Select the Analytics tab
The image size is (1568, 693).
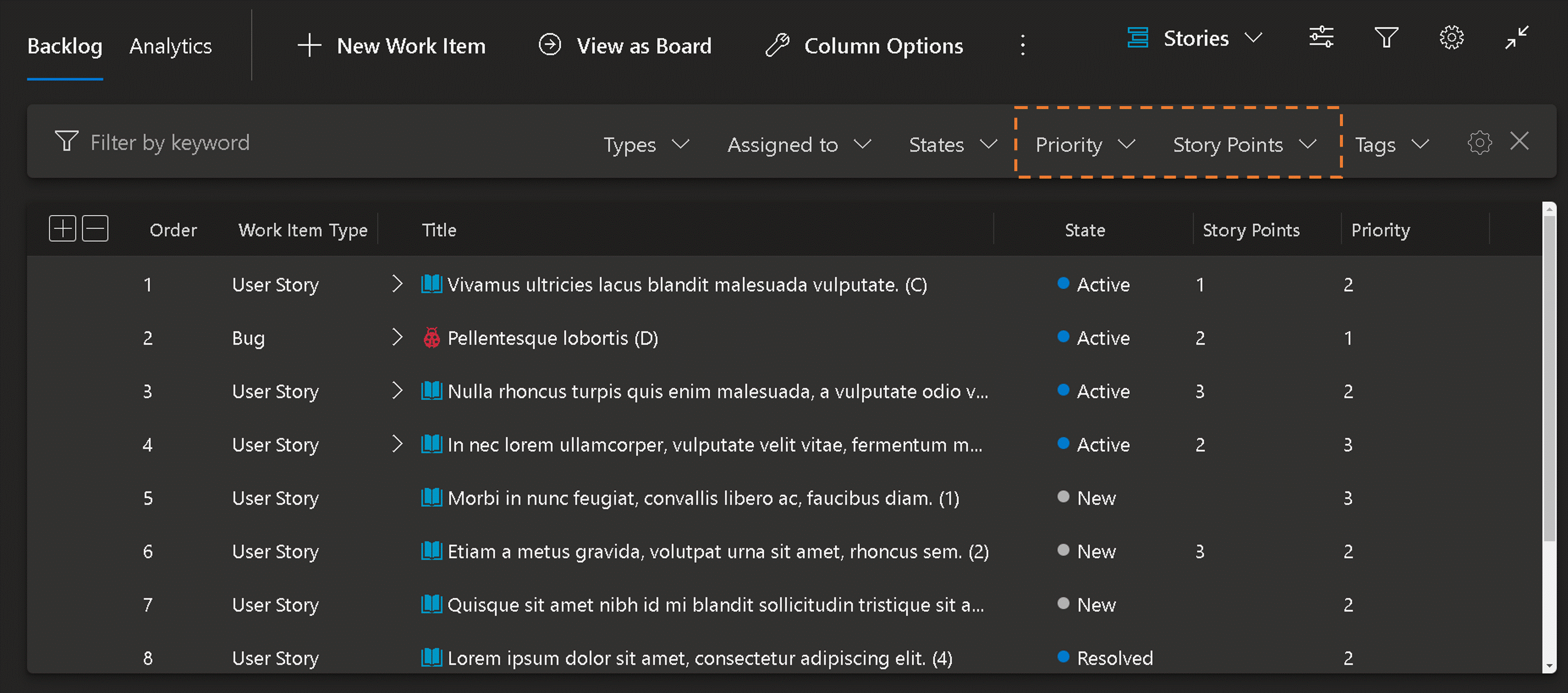pyautogui.click(x=171, y=44)
